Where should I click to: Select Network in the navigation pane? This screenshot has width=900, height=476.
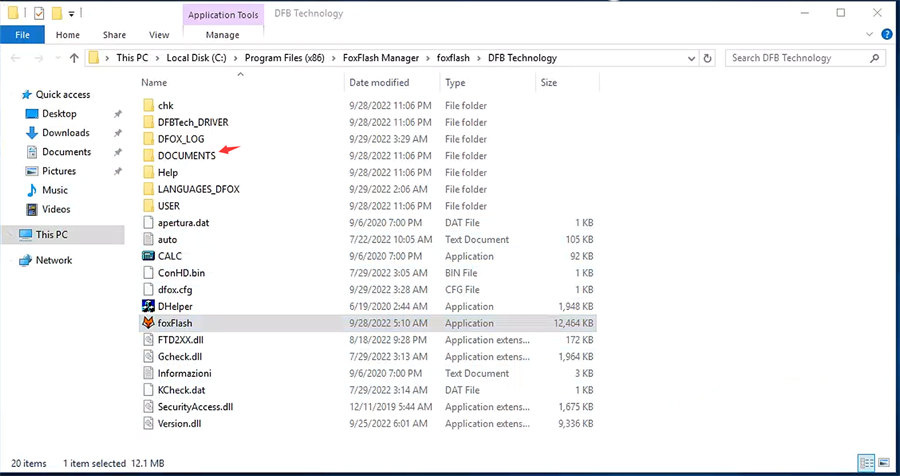coord(54,260)
